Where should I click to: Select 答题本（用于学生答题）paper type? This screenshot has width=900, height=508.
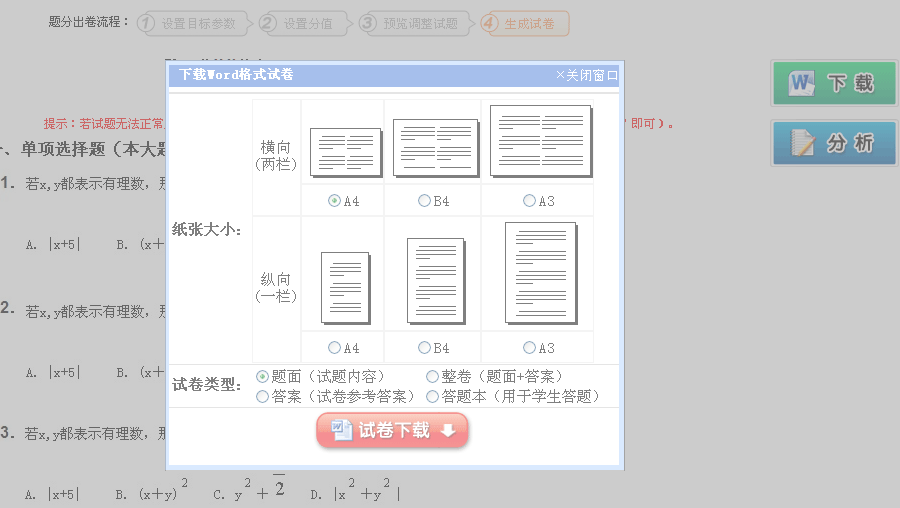(x=432, y=396)
